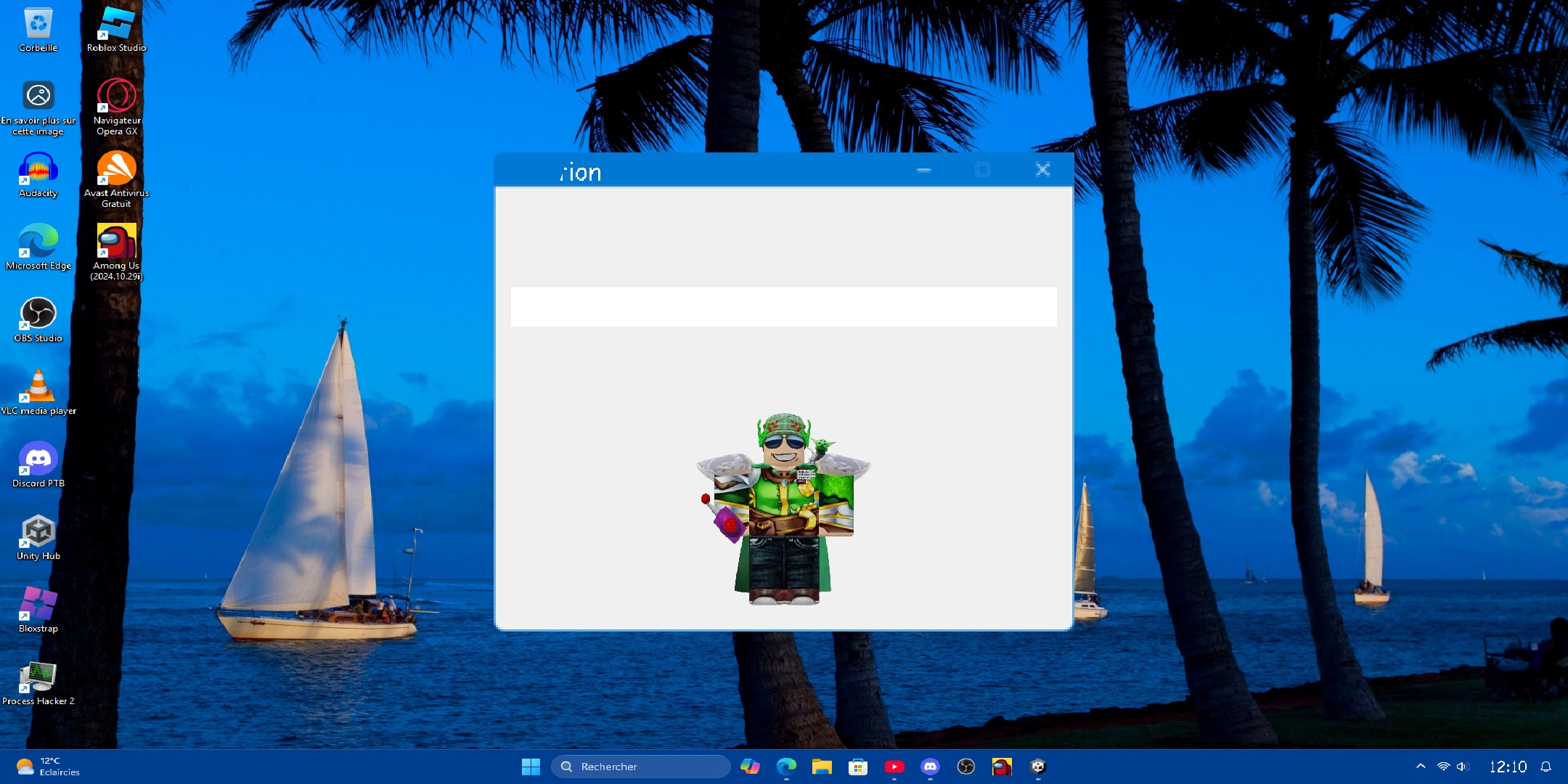
Task: Close the dialog window
Action: pos(1042,170)
